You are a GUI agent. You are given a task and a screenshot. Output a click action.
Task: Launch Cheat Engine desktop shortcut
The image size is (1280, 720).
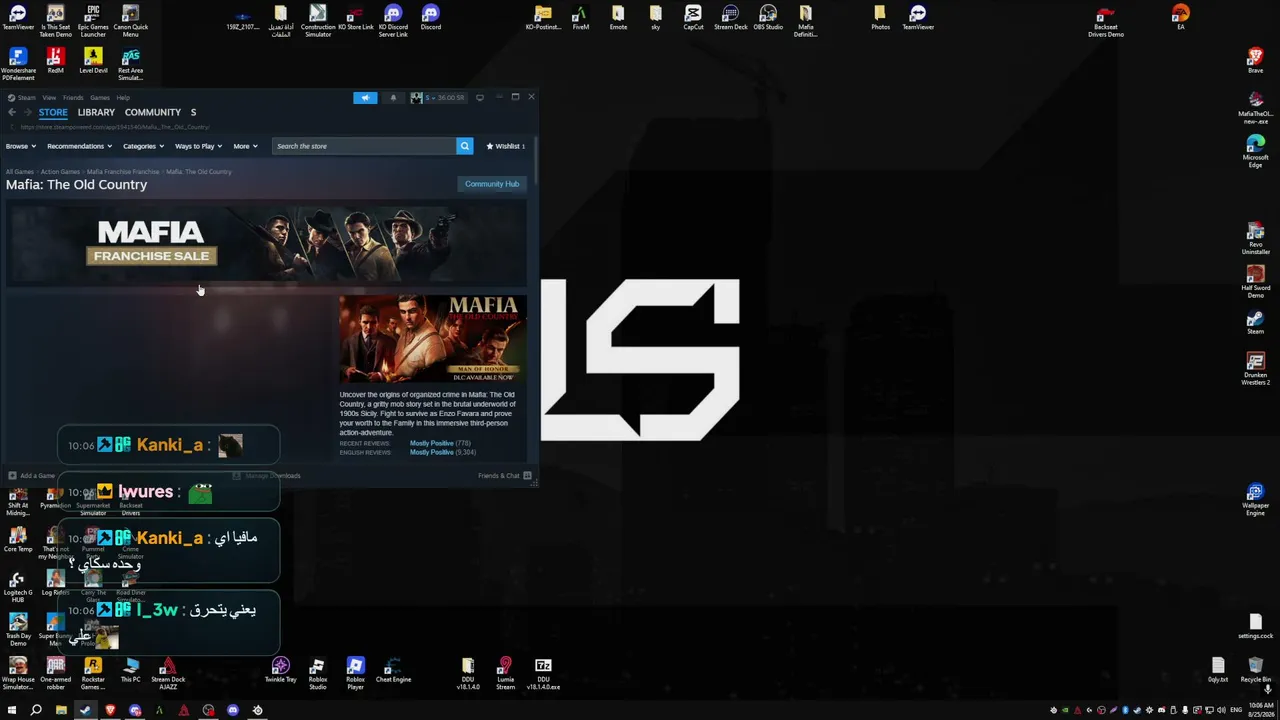[393, 670]
